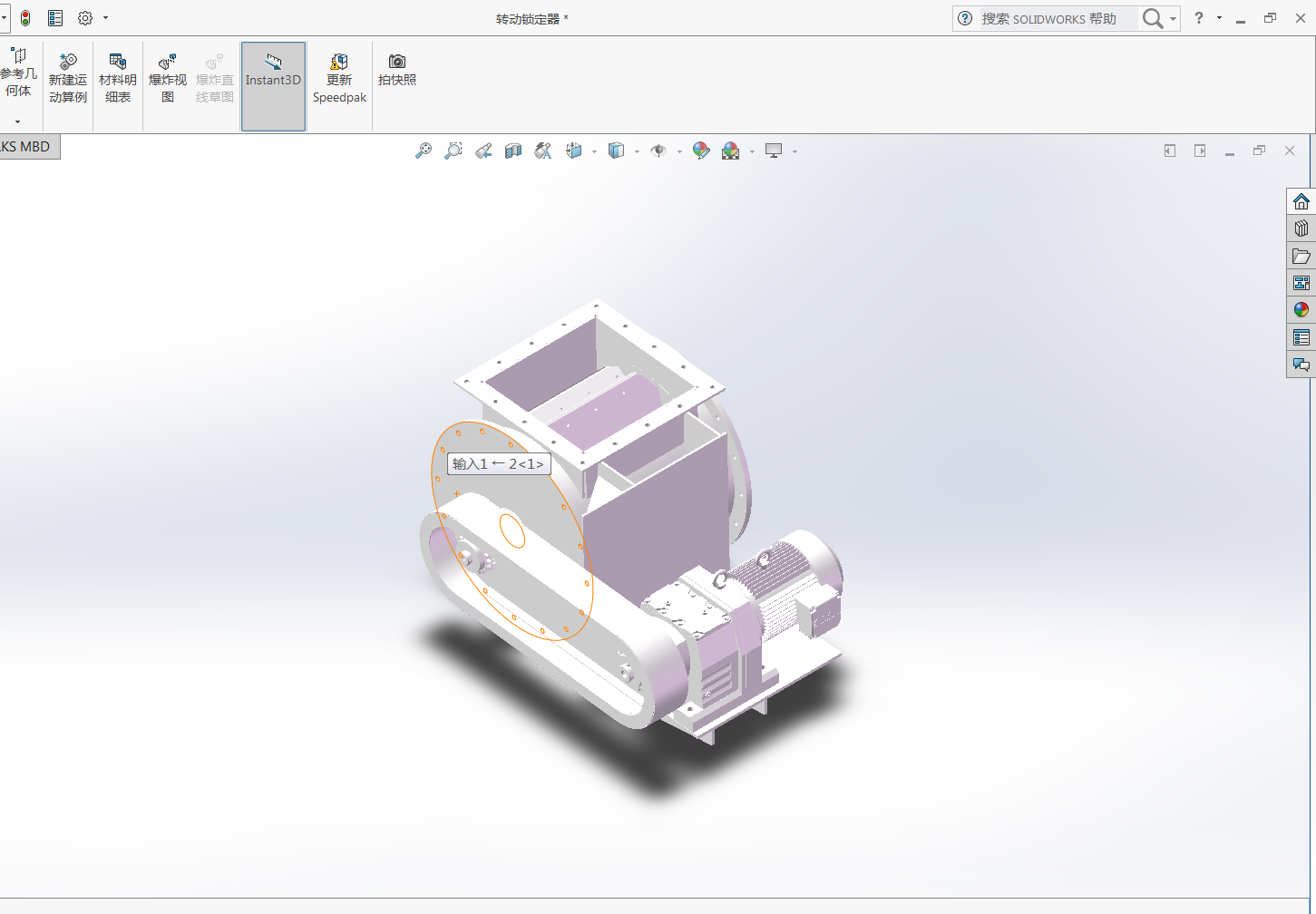Open the options gear icon
Image resolution: width=1316 pixels, height=914 pixels.
pyautogui.click(x=85, y=18)
